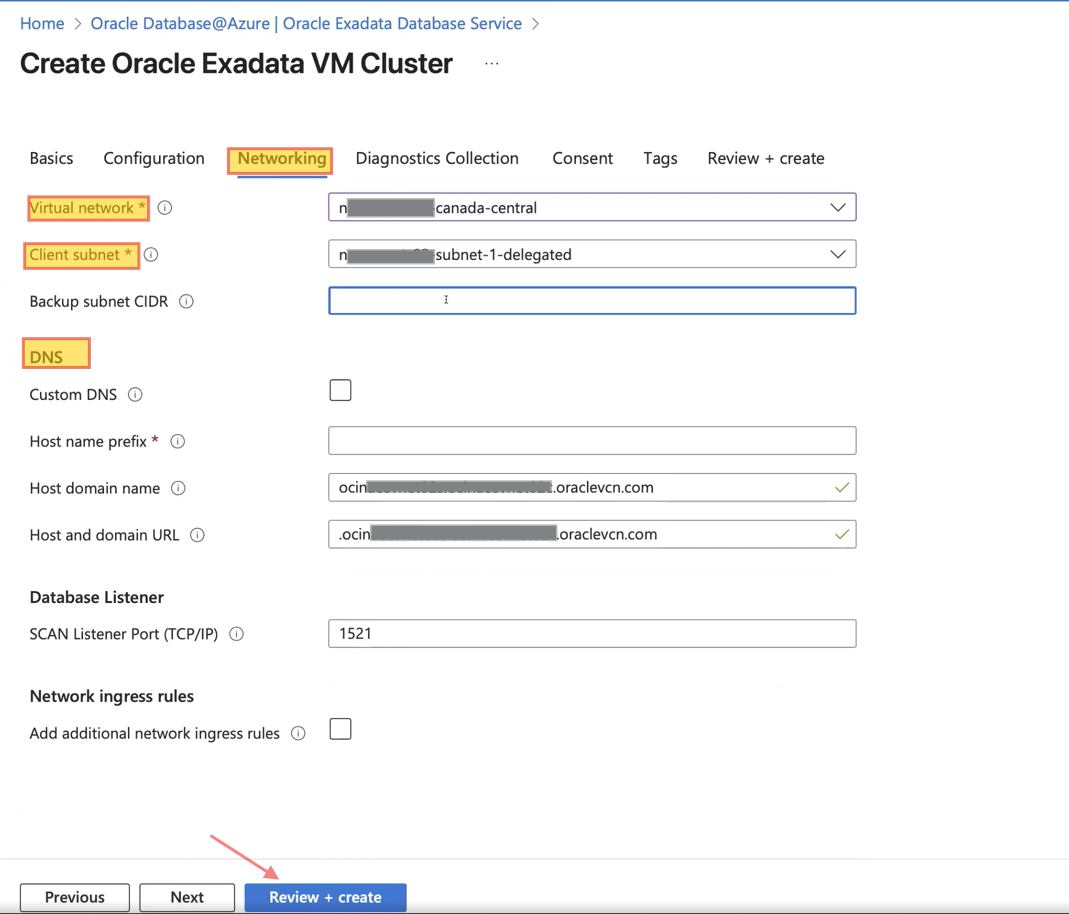The image size is (1069, 914).
Task: Click the Host and domain URL field
Action: tap(592, 534)
